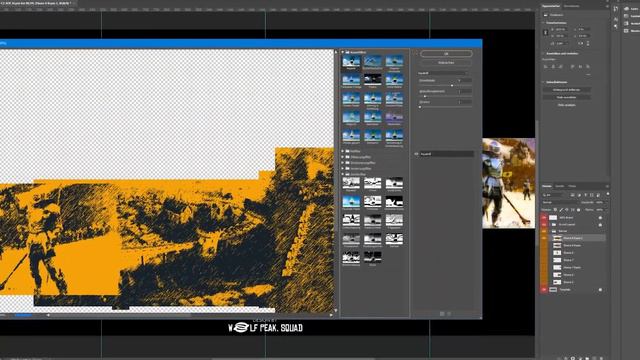Filter layers by pixel layers icon
640x360 pixels.
point(573,195)
